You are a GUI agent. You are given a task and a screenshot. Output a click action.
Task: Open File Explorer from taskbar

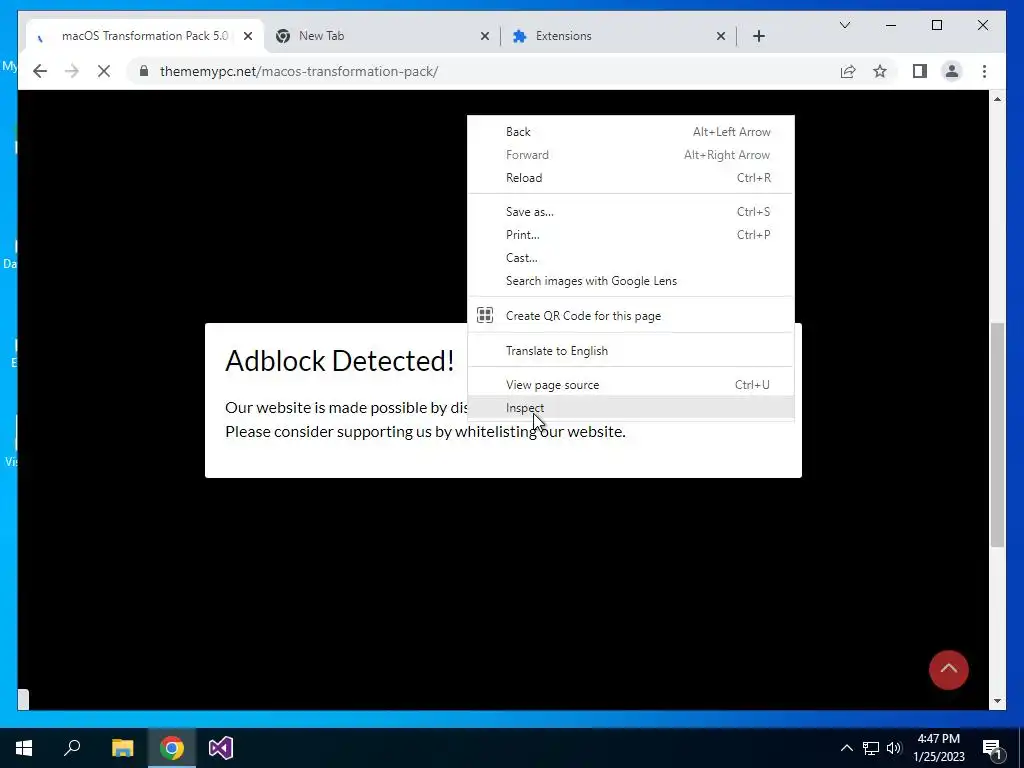pyautogui.click(x=122, y=748)
